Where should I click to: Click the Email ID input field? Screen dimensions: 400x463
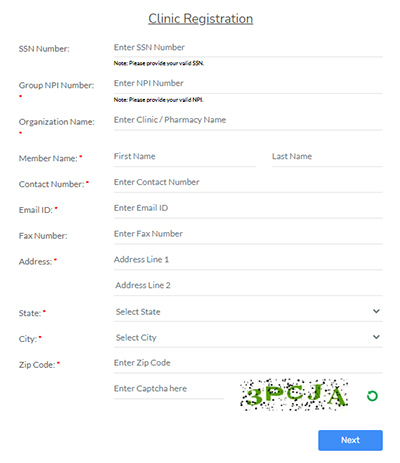click(x=248, y=208)
